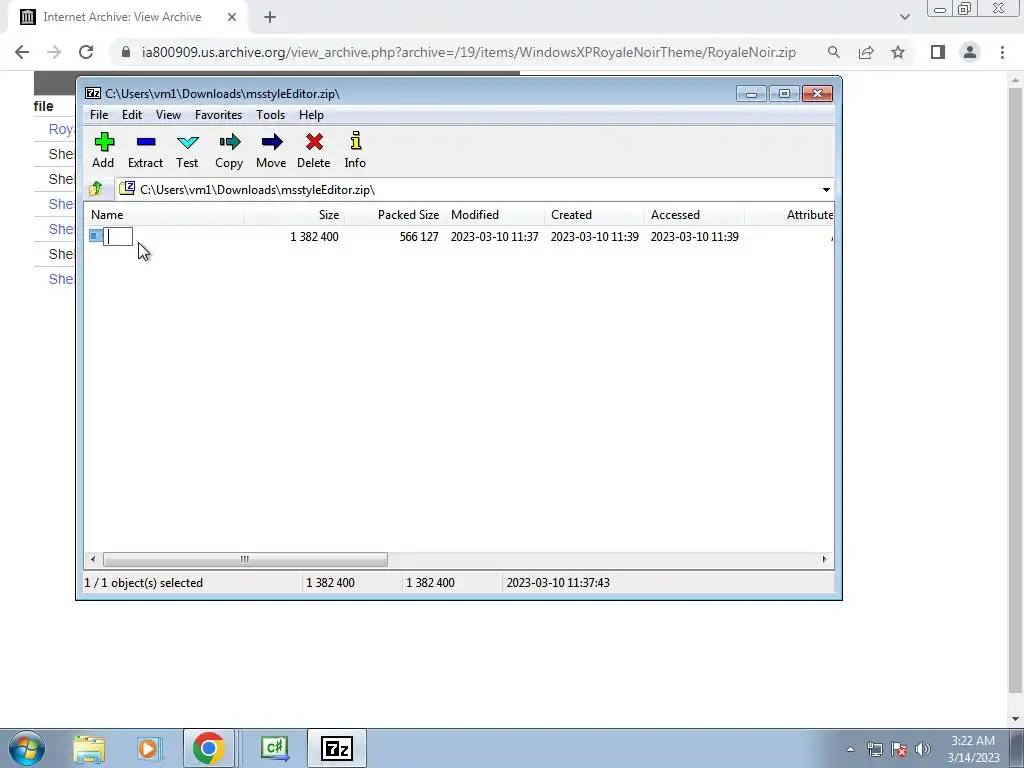Click '1 / 1 object(s) selected' status text

click(x=144, y=583)
